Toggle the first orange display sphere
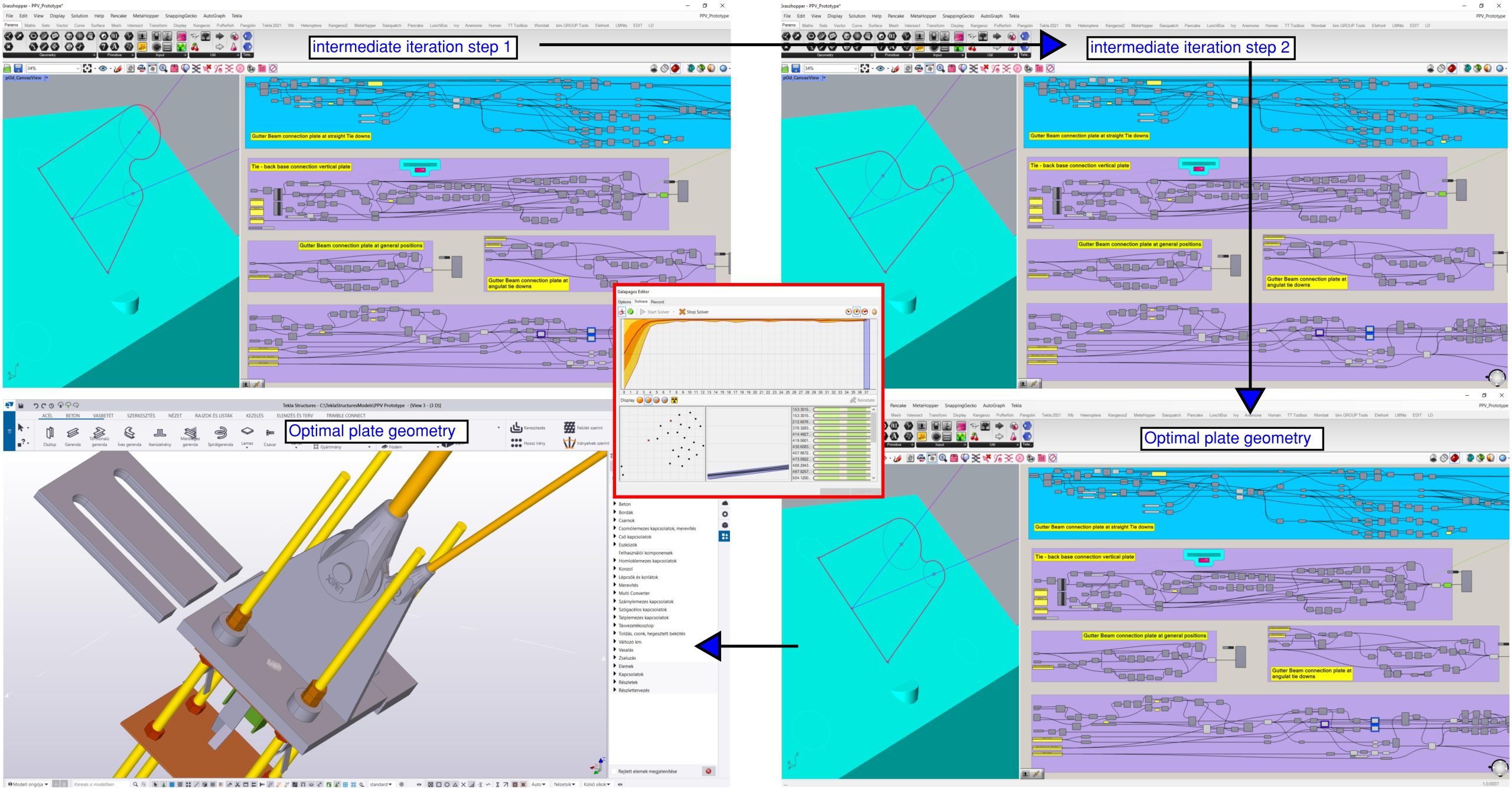The height and width of the screenshot is (788, 1512). 640,400
